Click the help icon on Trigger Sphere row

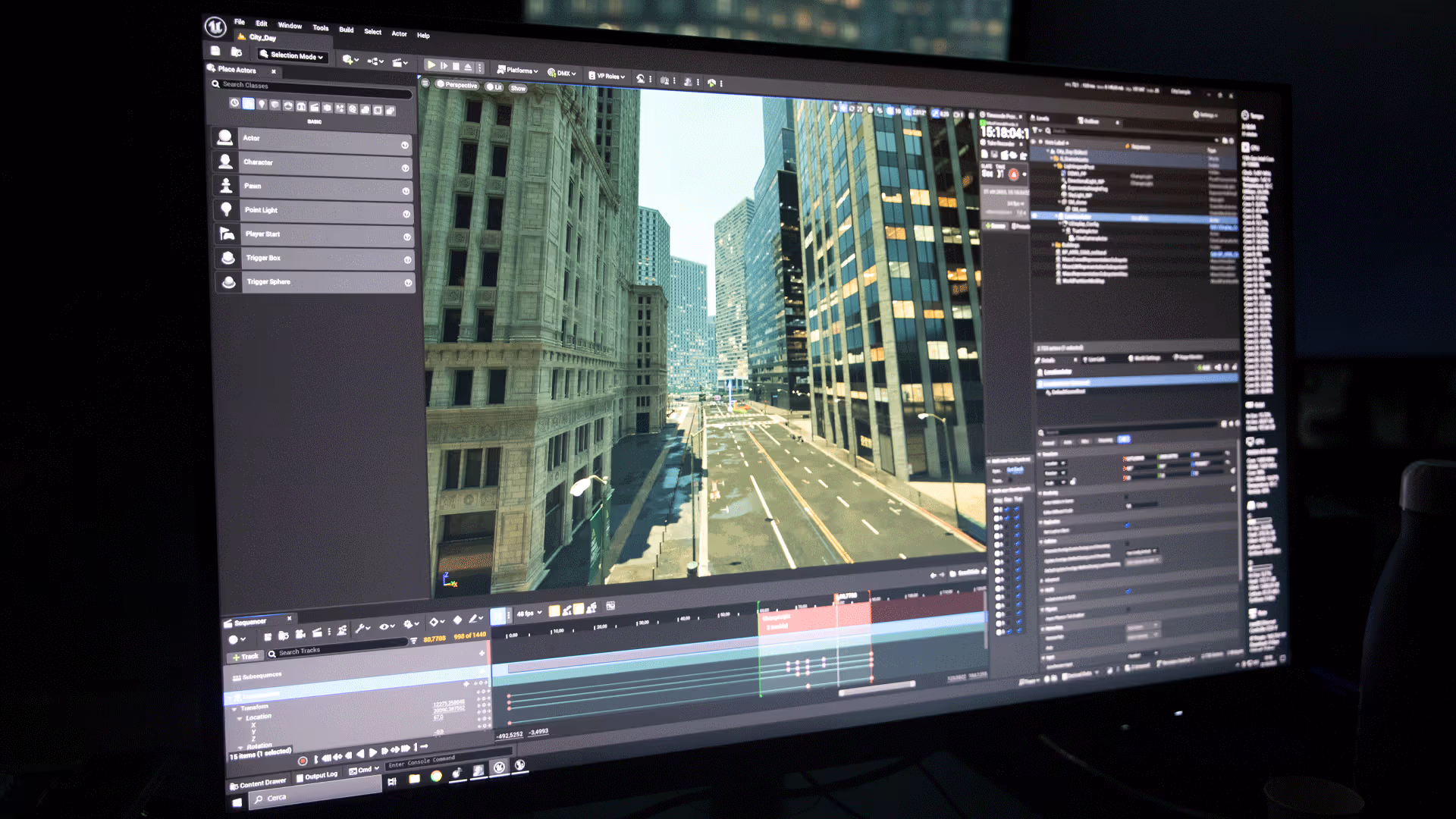coord(408,283)
